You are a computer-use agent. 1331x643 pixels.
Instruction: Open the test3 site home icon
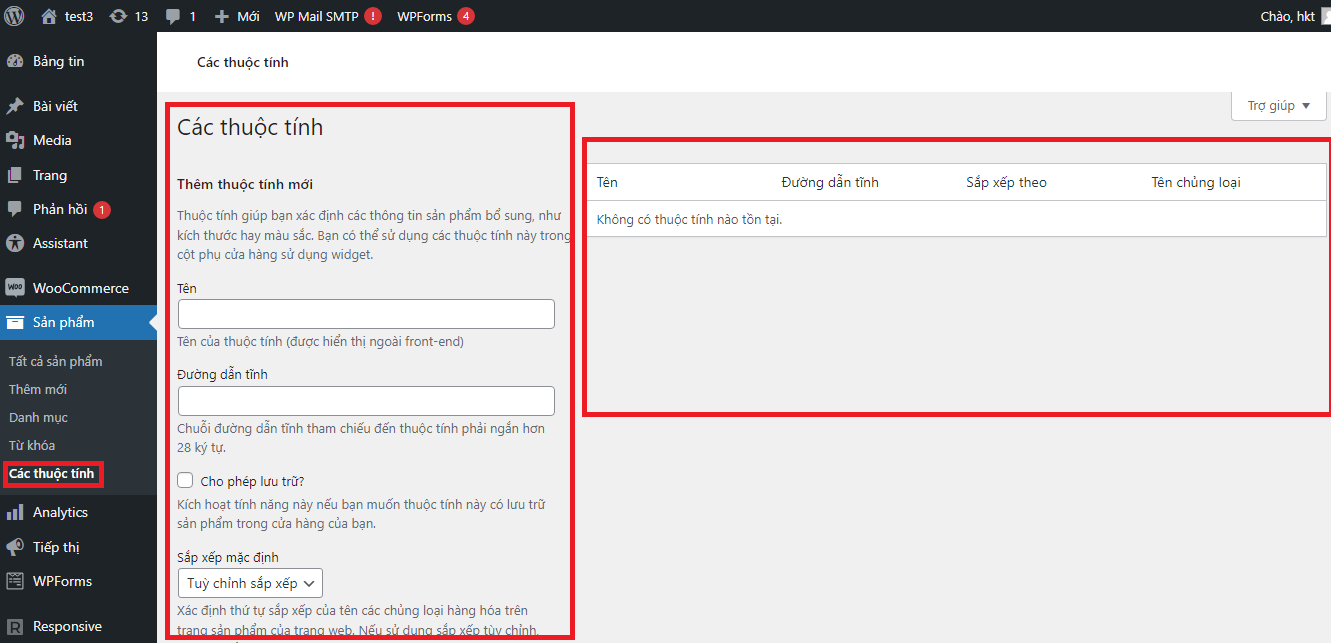pyautogui.click(x=49, y=16)
